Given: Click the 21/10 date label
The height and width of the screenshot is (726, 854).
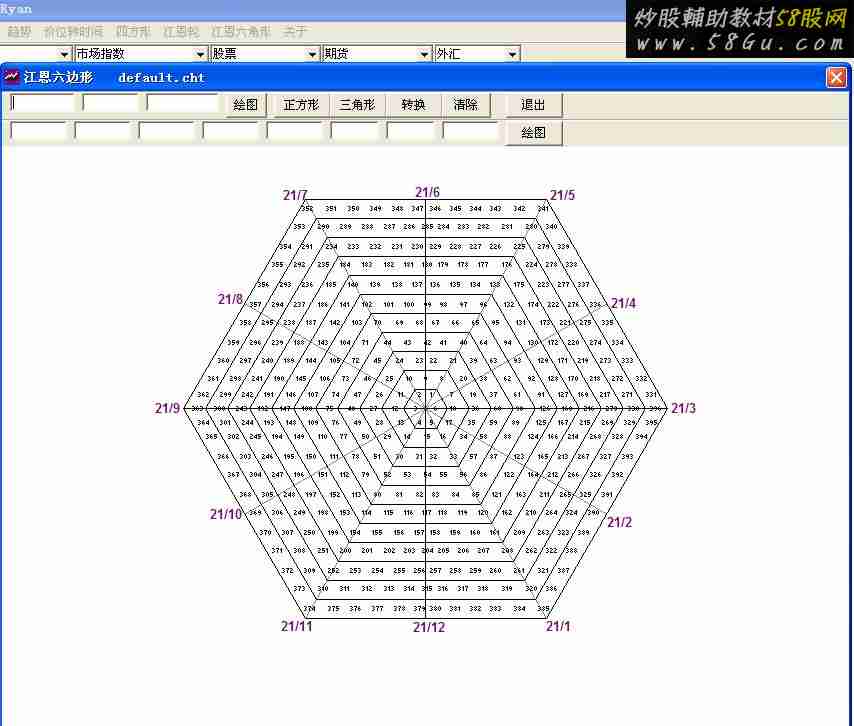Looking at the screenshot, I should 225,514.
